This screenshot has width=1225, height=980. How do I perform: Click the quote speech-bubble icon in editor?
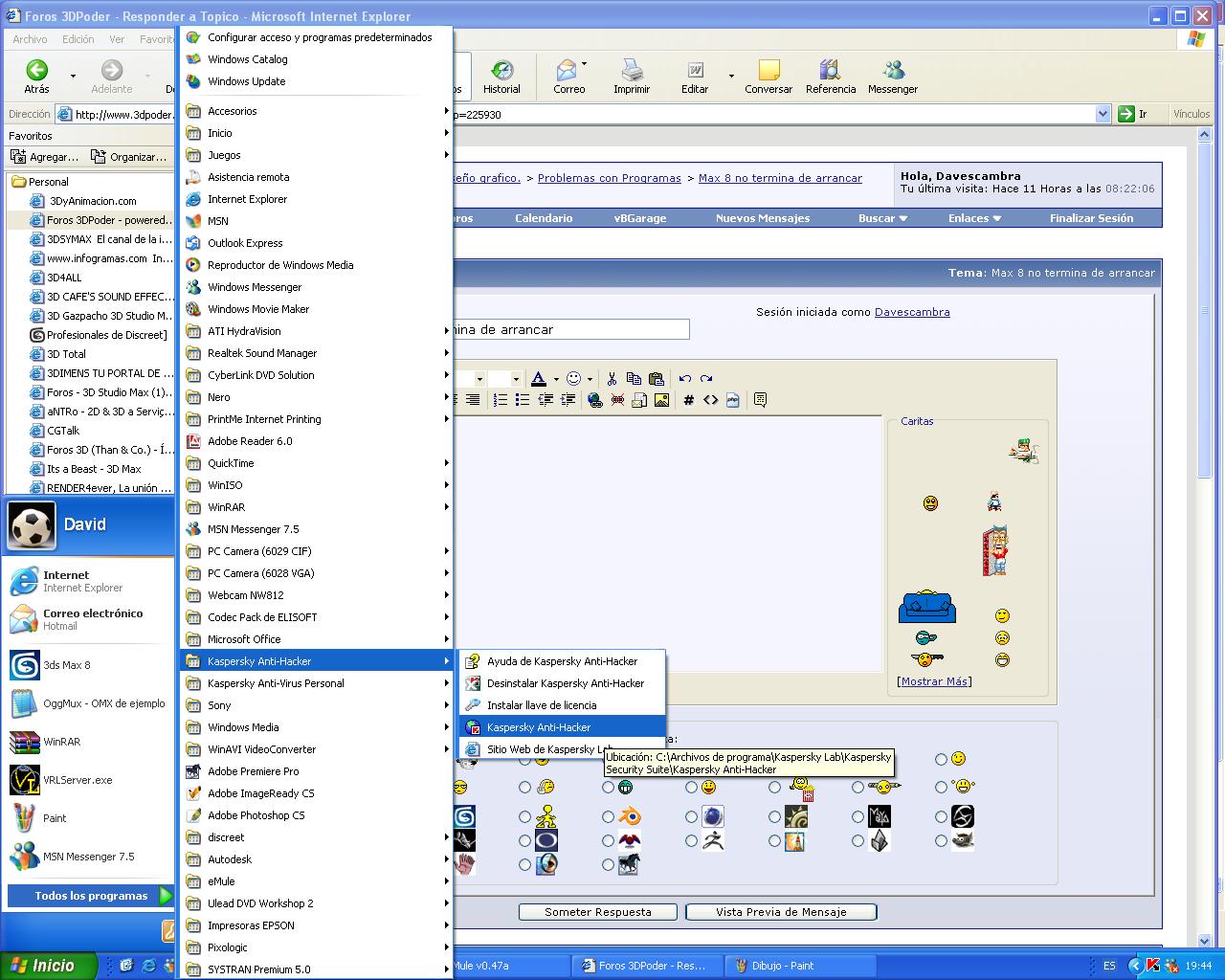tap(760, 400)
